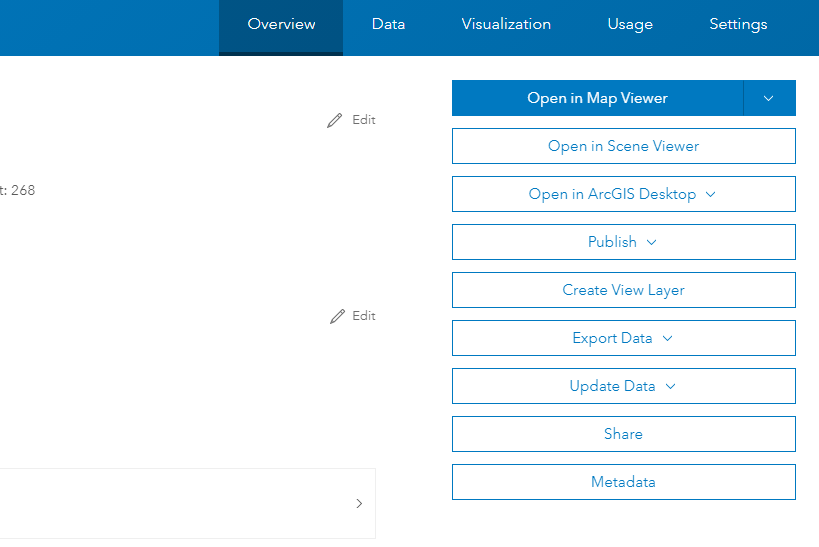Screen dimensions: 819x547
Task: Open the Data tab
Action: [x=388, y=24]
